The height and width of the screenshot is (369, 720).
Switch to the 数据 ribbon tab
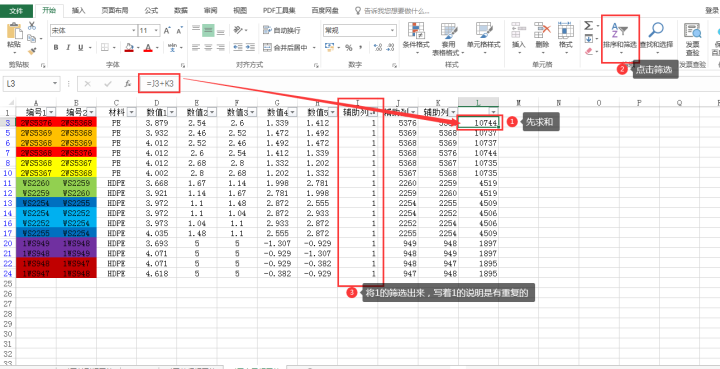tap(181, 11)
